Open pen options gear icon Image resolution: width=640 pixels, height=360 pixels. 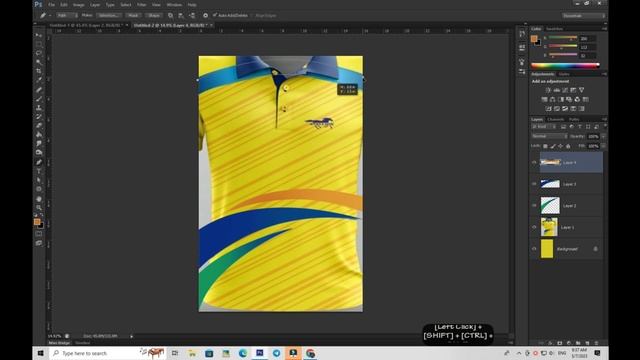(x=205, y=16)
